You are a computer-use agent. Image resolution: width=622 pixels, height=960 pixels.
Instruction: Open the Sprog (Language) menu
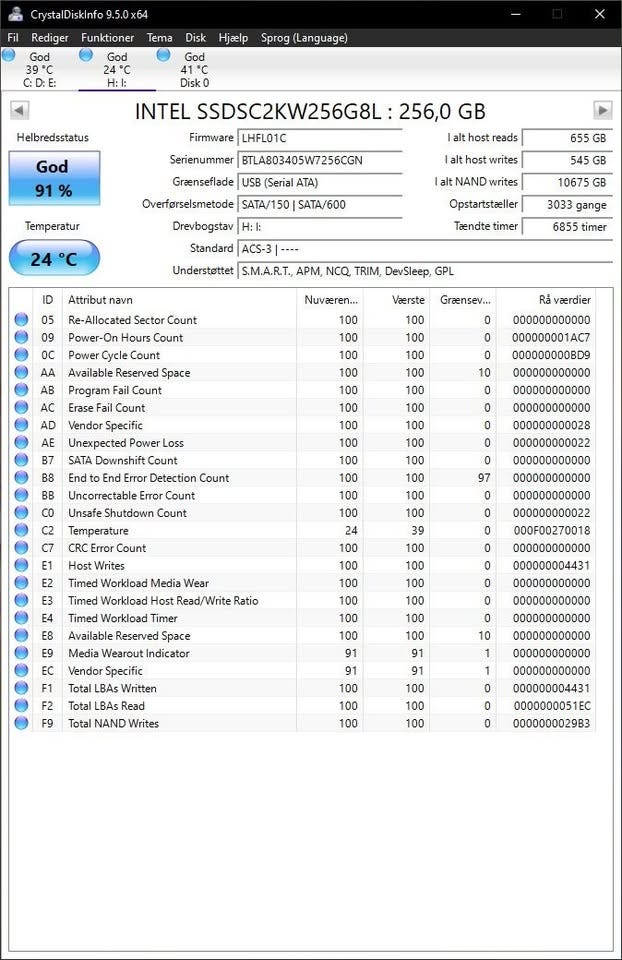304,38
